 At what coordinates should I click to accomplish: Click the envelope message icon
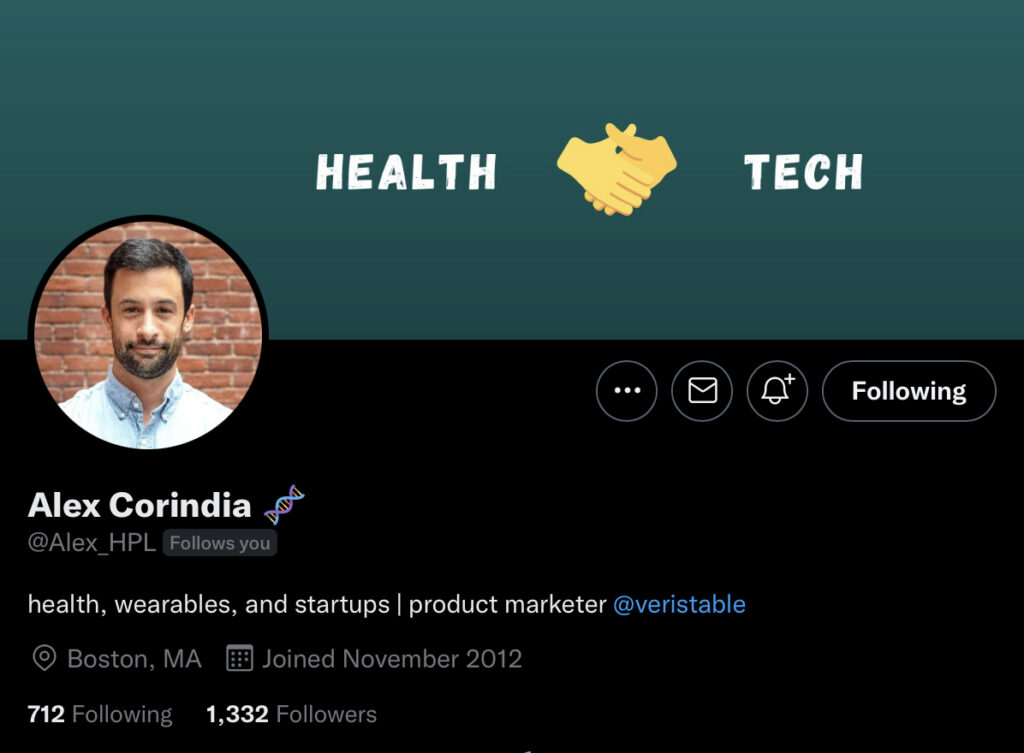(702, 391)
